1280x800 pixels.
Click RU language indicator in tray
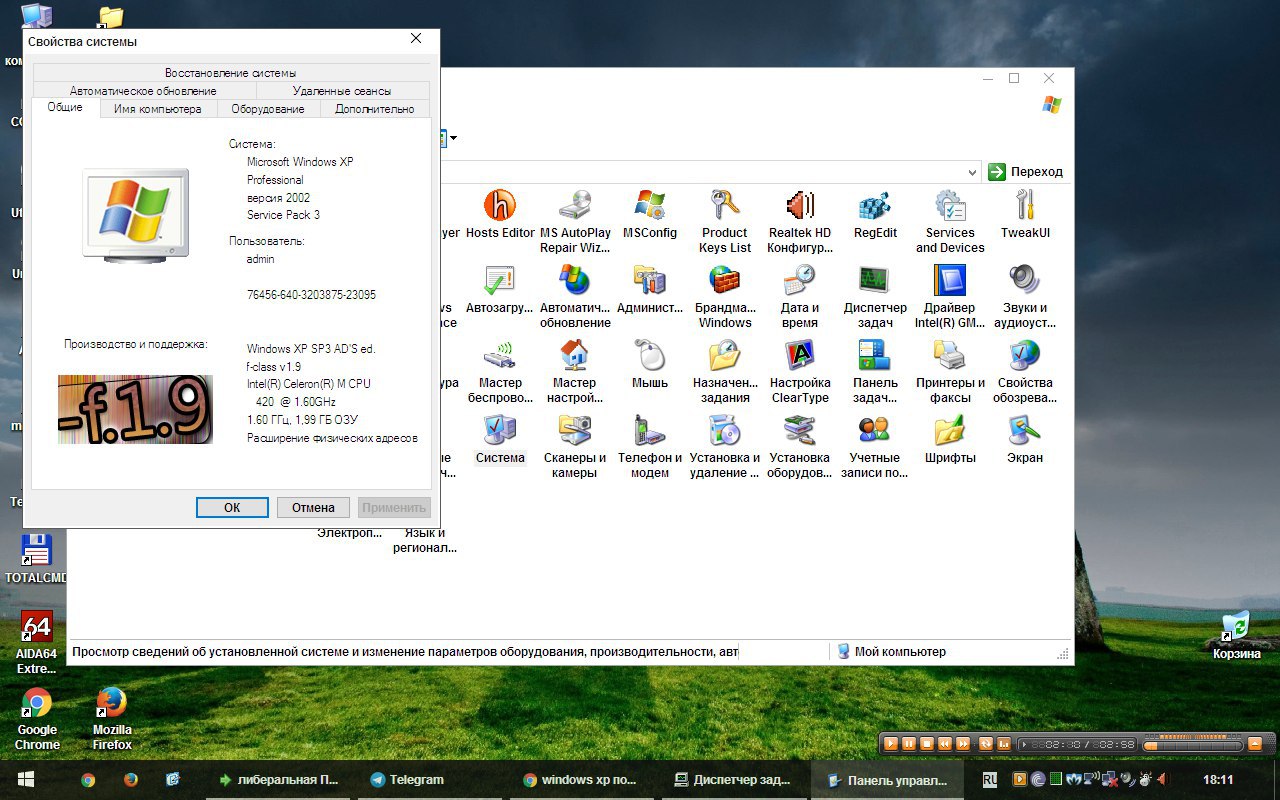tap(990, 779)
